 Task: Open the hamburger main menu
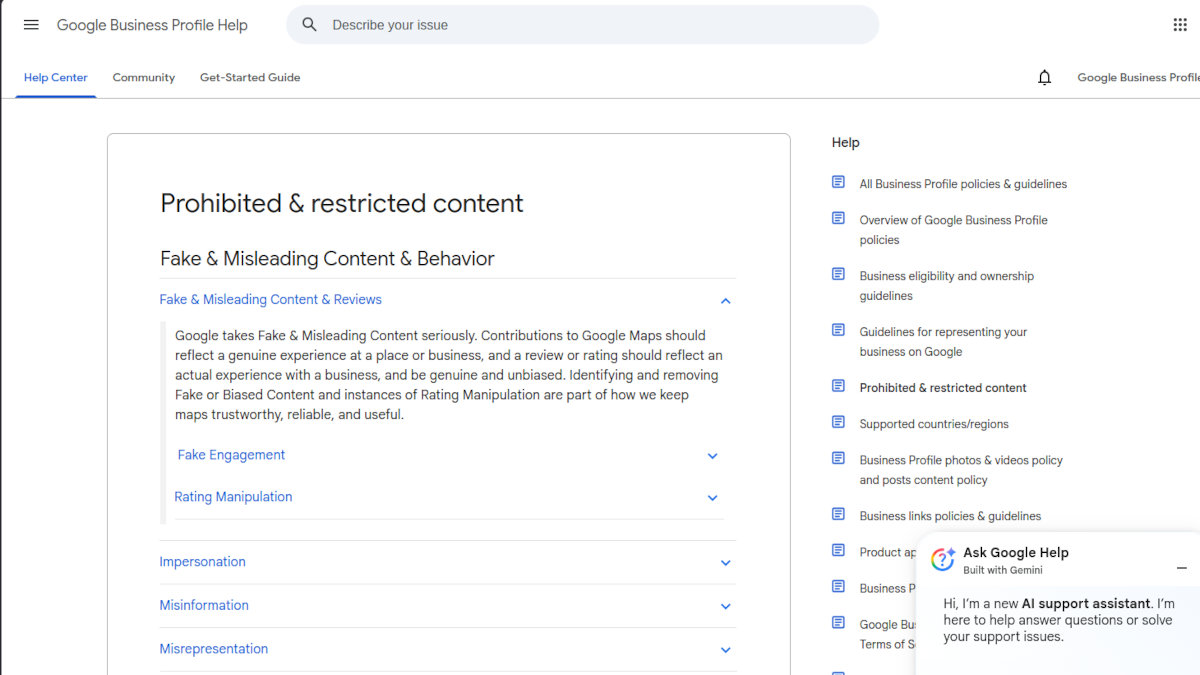(31, 25)
